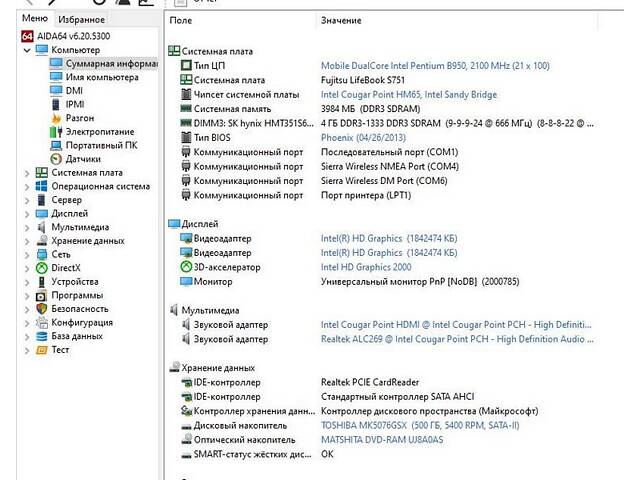The width and height of the screenshot is (640, 480).
Task: Open Mobile DualCore Intel Pentium B950 link
Action: [x=435, y=66]
